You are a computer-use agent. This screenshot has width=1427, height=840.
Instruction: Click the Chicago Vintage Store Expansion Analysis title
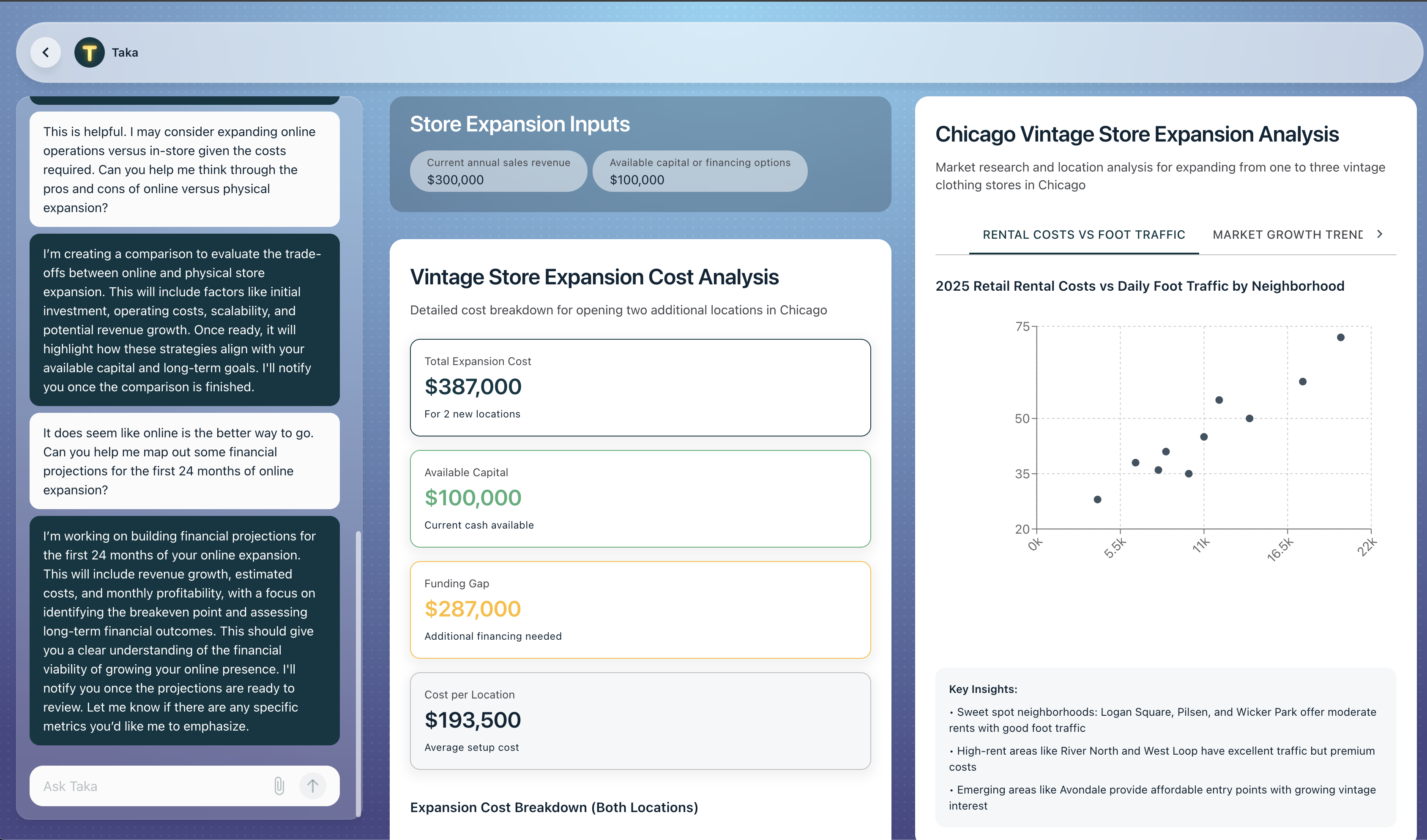coord(1137,134)
